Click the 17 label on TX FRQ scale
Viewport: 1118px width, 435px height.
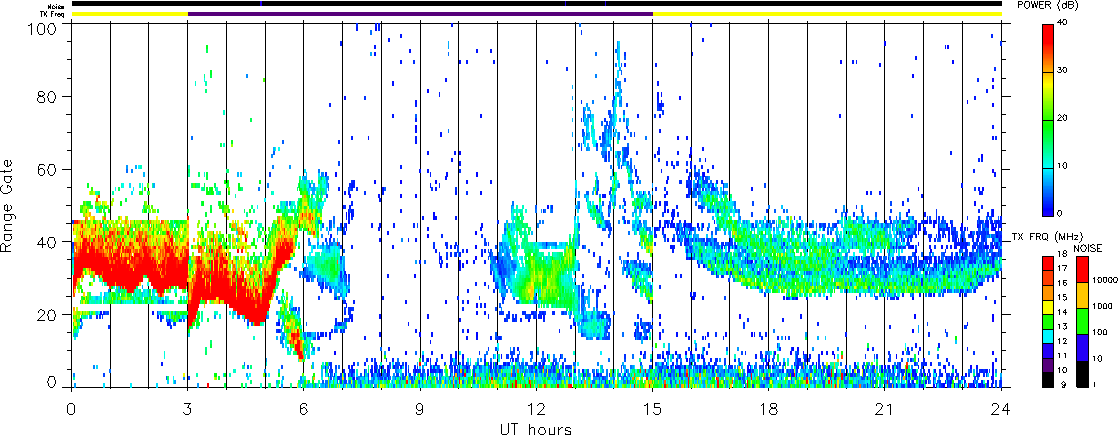click(1062, 268)
